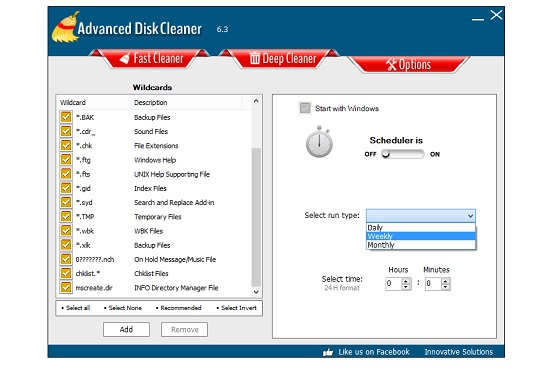Click into the Minutes input field
Viewport: 550px width, 370px height.
(433, 284)
